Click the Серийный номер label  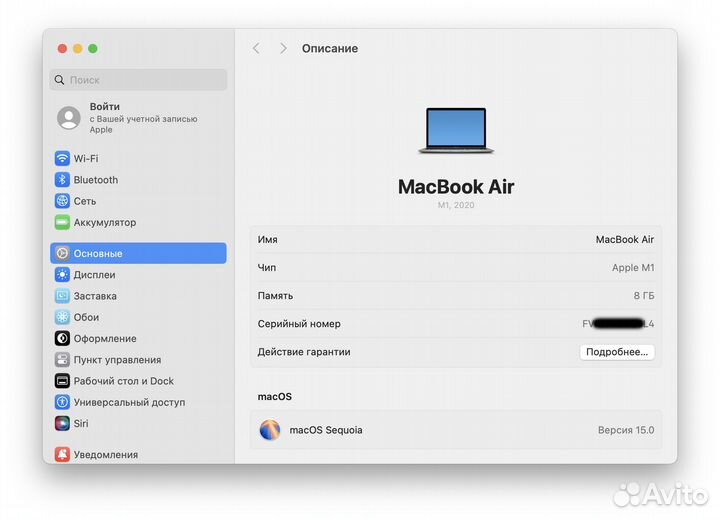click(299, 324)
